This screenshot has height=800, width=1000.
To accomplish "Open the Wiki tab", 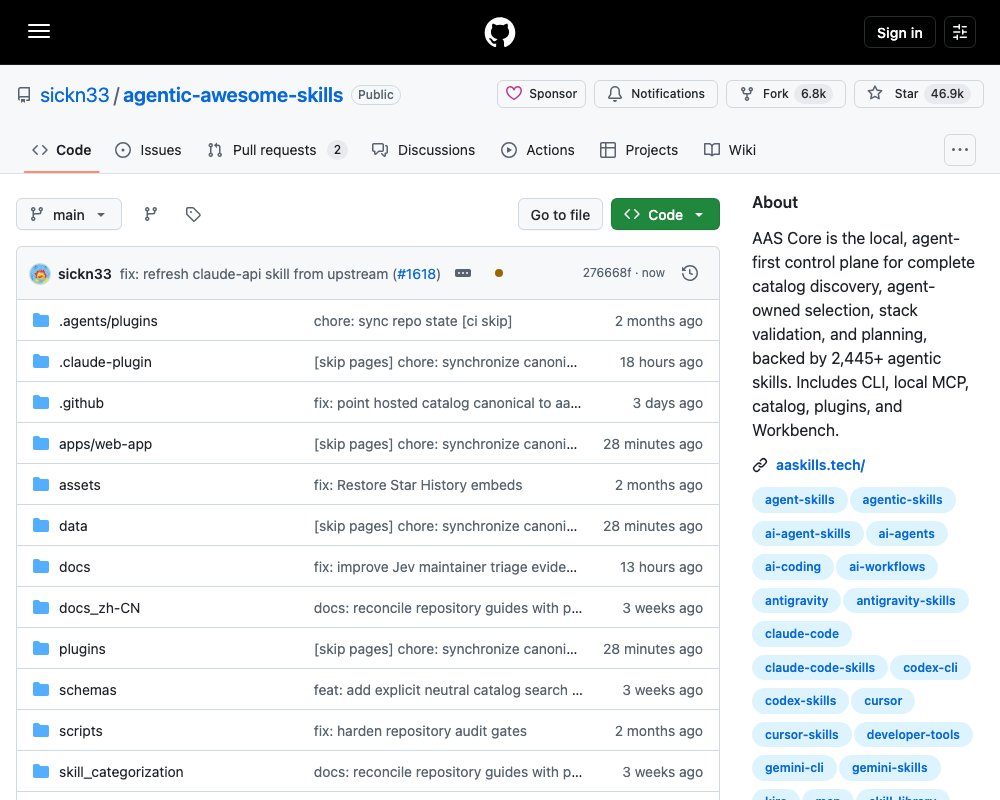I will point(730,150).
